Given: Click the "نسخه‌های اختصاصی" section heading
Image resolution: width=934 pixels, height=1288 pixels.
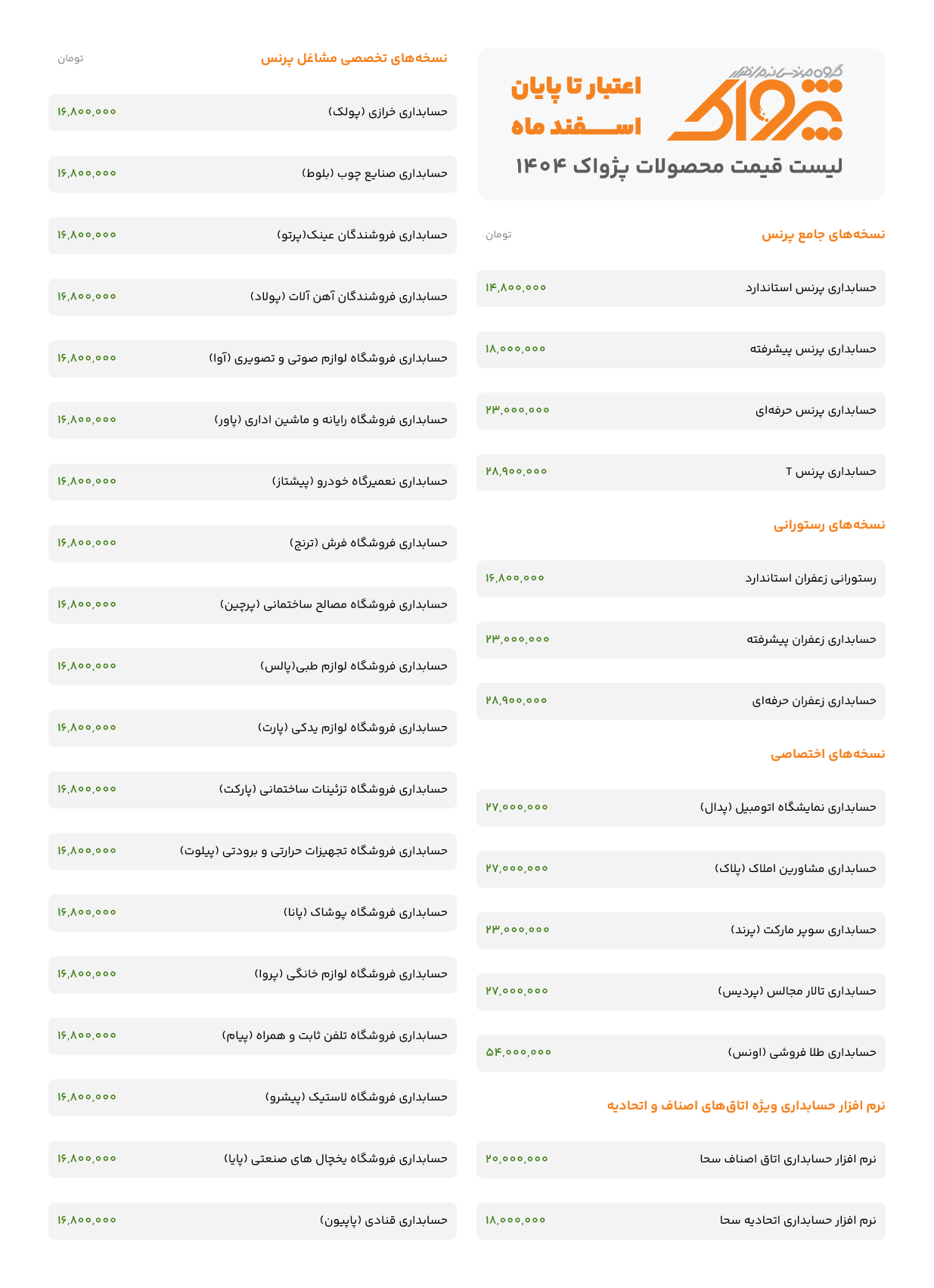Looking at the screenshot, I should [827, 754].
